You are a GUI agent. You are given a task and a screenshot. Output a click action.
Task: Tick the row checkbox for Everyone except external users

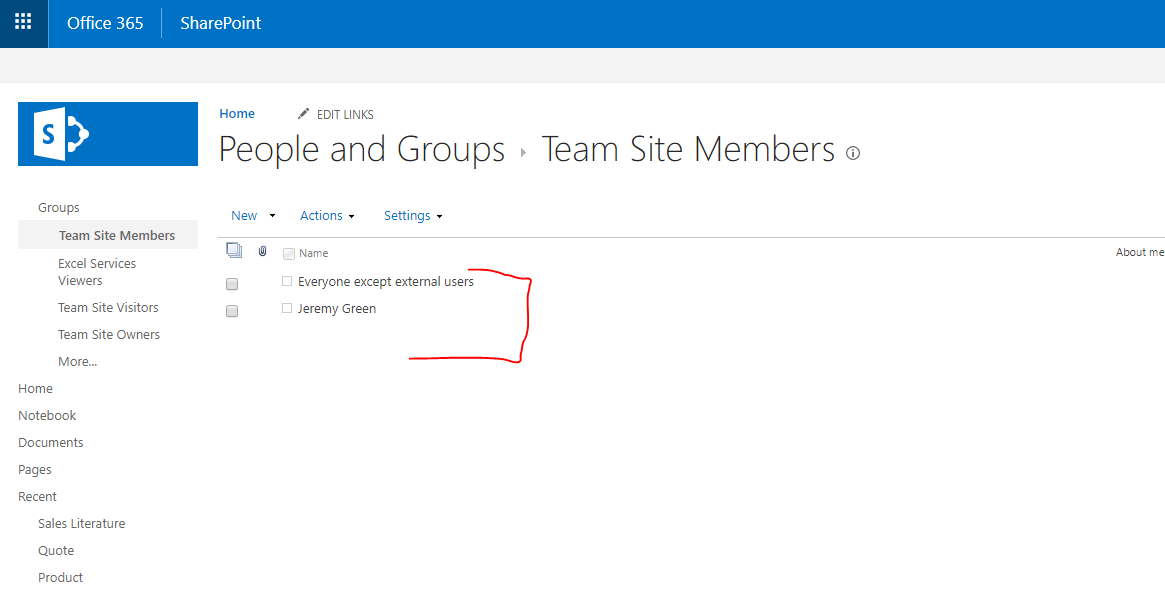[232, 284]
